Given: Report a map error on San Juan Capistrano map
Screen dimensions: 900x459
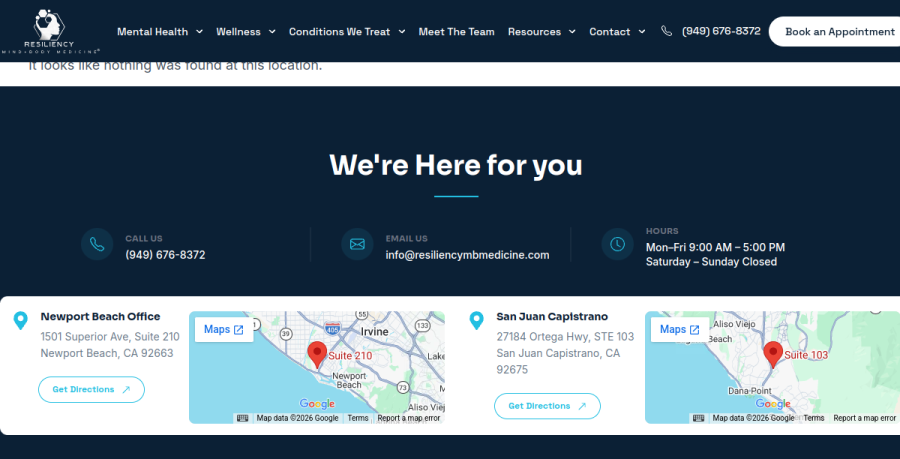Looking at the screenshot, I should pos(864,418).
